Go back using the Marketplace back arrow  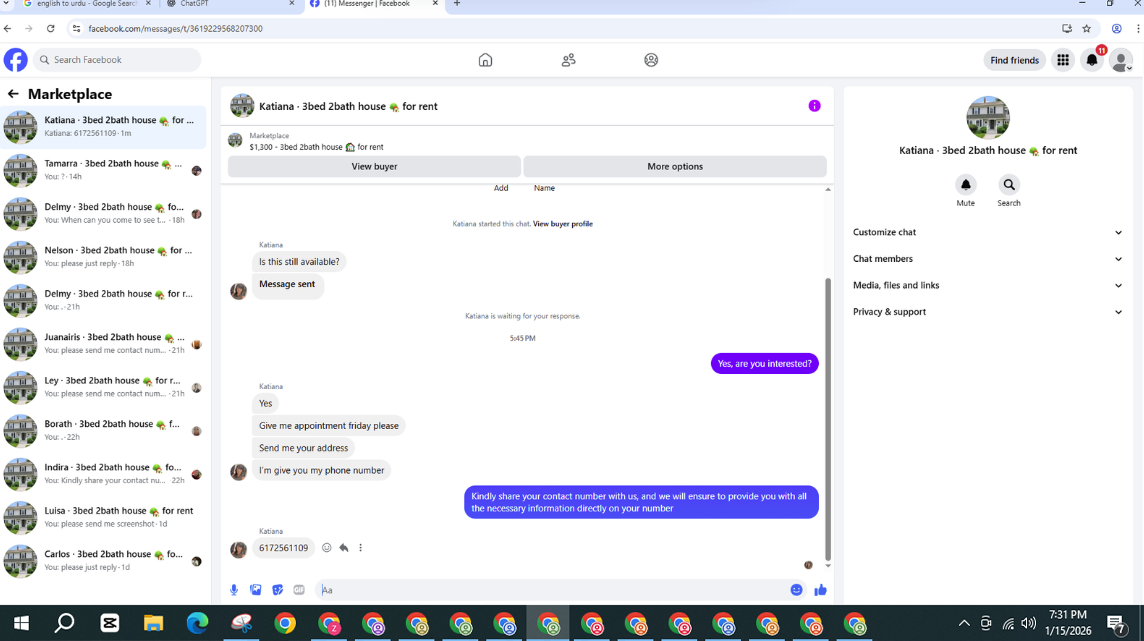tap(13, 94)
